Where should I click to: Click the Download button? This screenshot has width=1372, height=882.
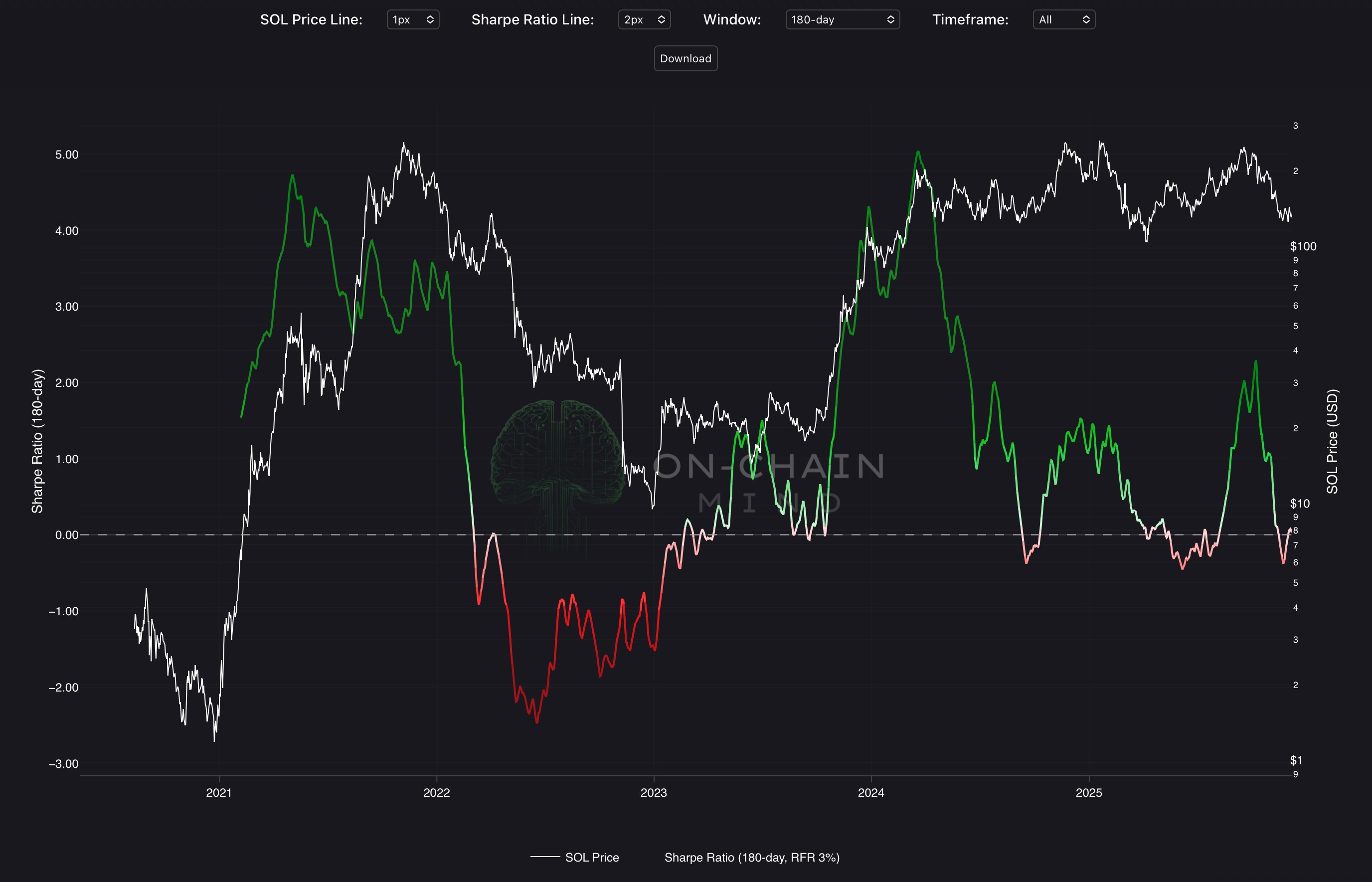point(686,58)
